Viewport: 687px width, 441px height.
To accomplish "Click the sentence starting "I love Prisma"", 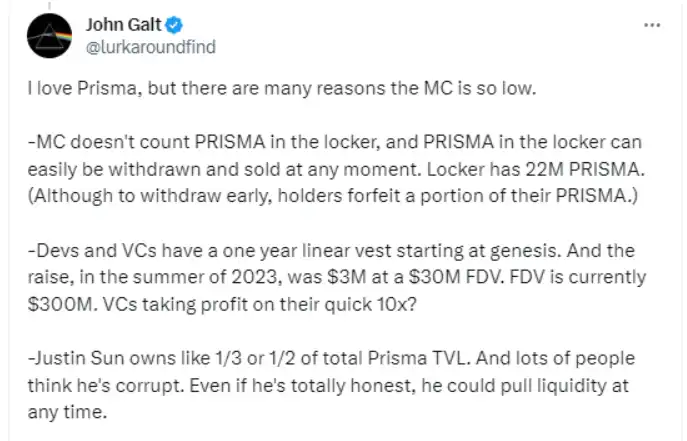I will [283, 91].
